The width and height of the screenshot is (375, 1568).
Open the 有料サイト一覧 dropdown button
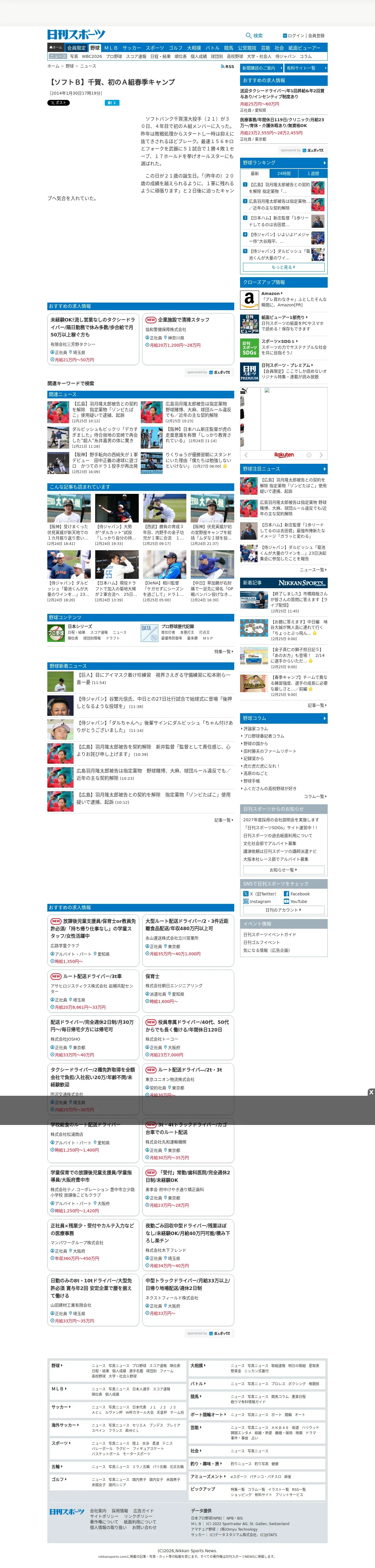(305, 68)
